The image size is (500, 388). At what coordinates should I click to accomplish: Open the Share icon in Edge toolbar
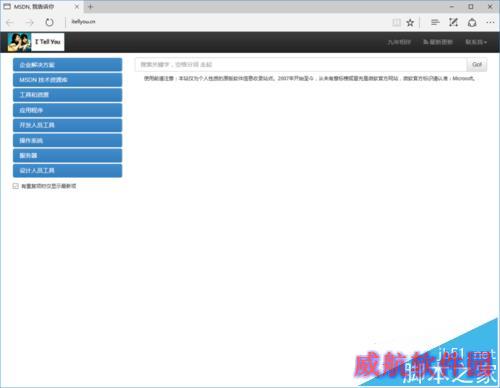click(472, 22)
